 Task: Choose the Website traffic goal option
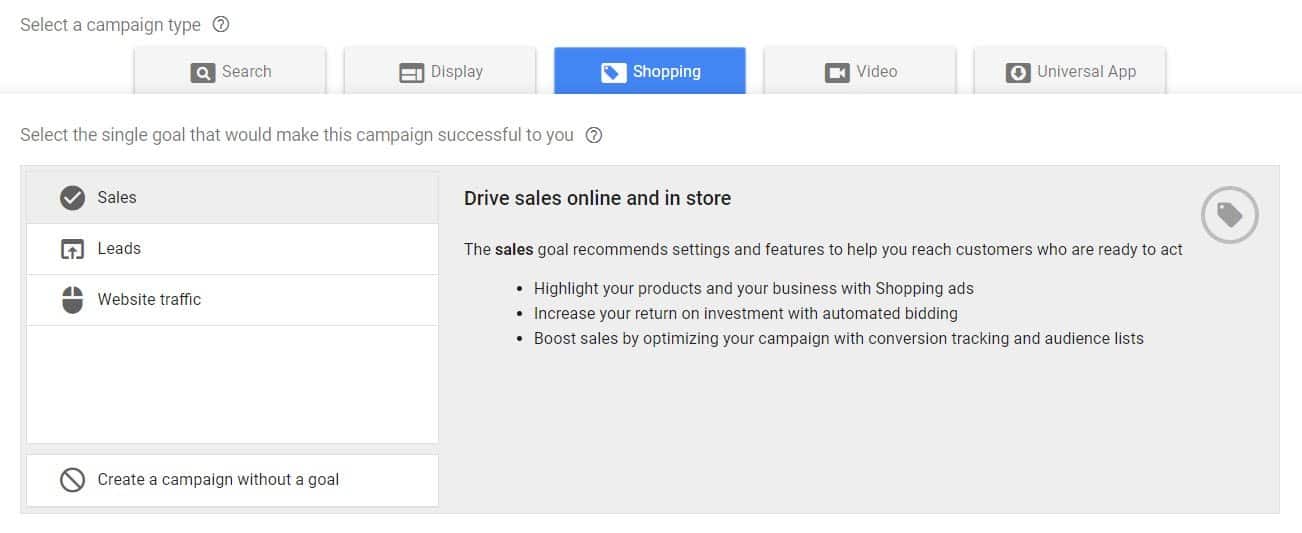coord(232,300)
